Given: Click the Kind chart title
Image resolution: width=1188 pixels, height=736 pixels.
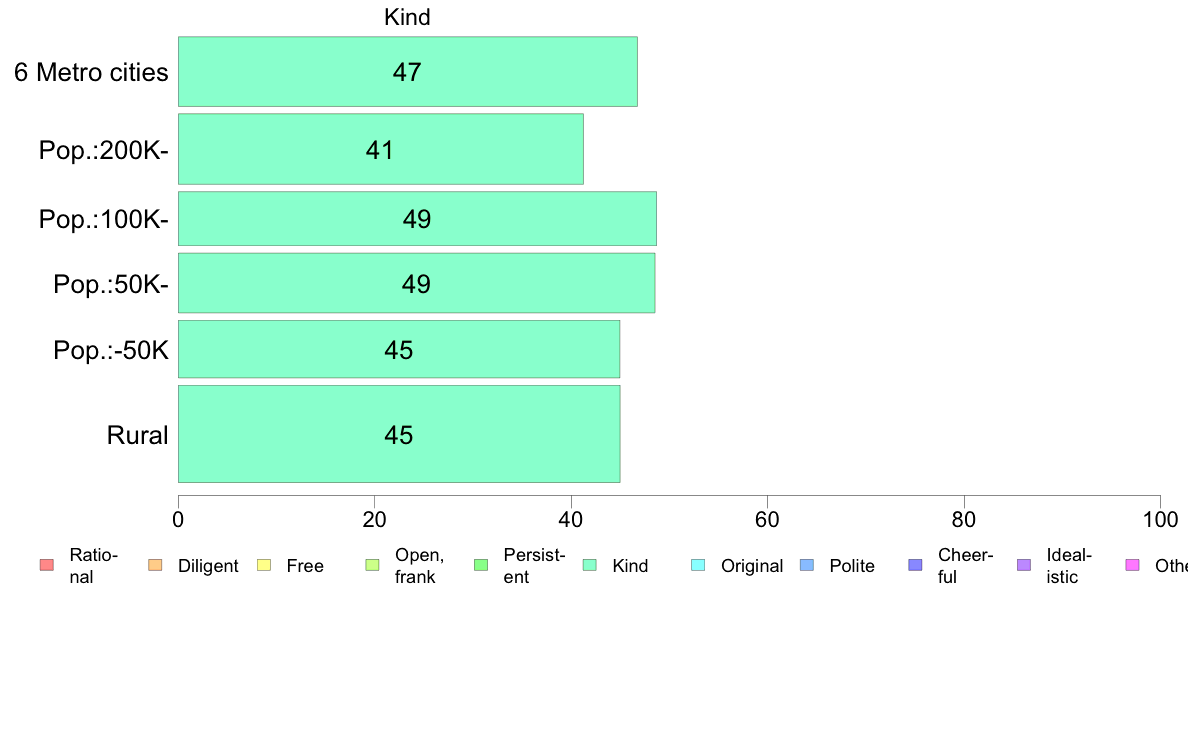Looking at the screenshot, I should [407, 17].
